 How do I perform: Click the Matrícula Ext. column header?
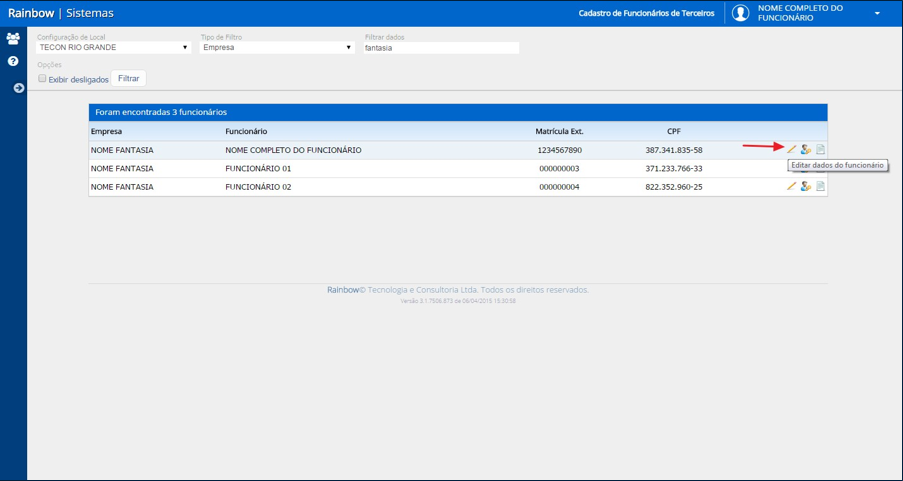[x=559, y=131]
